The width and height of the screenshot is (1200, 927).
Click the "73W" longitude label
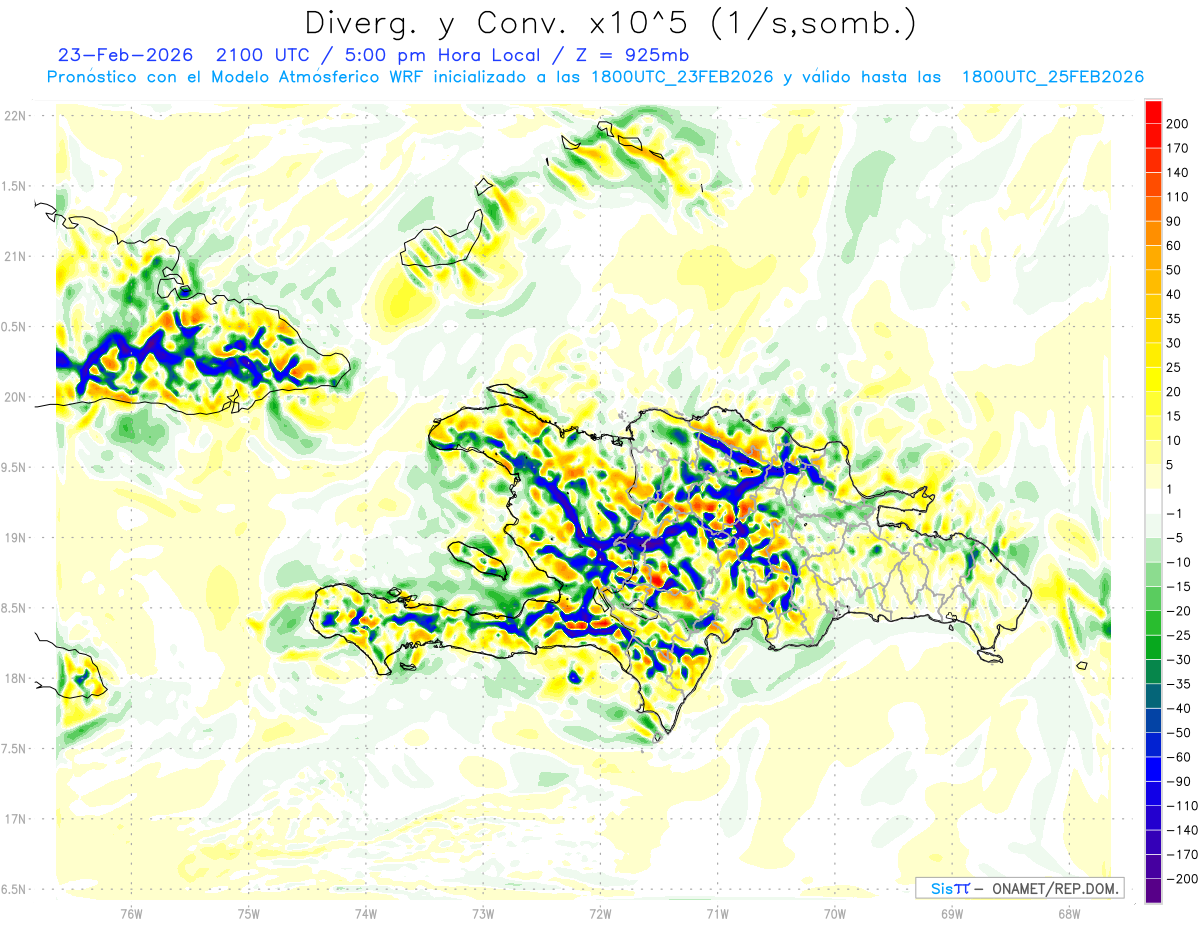[x=483, y=913]
